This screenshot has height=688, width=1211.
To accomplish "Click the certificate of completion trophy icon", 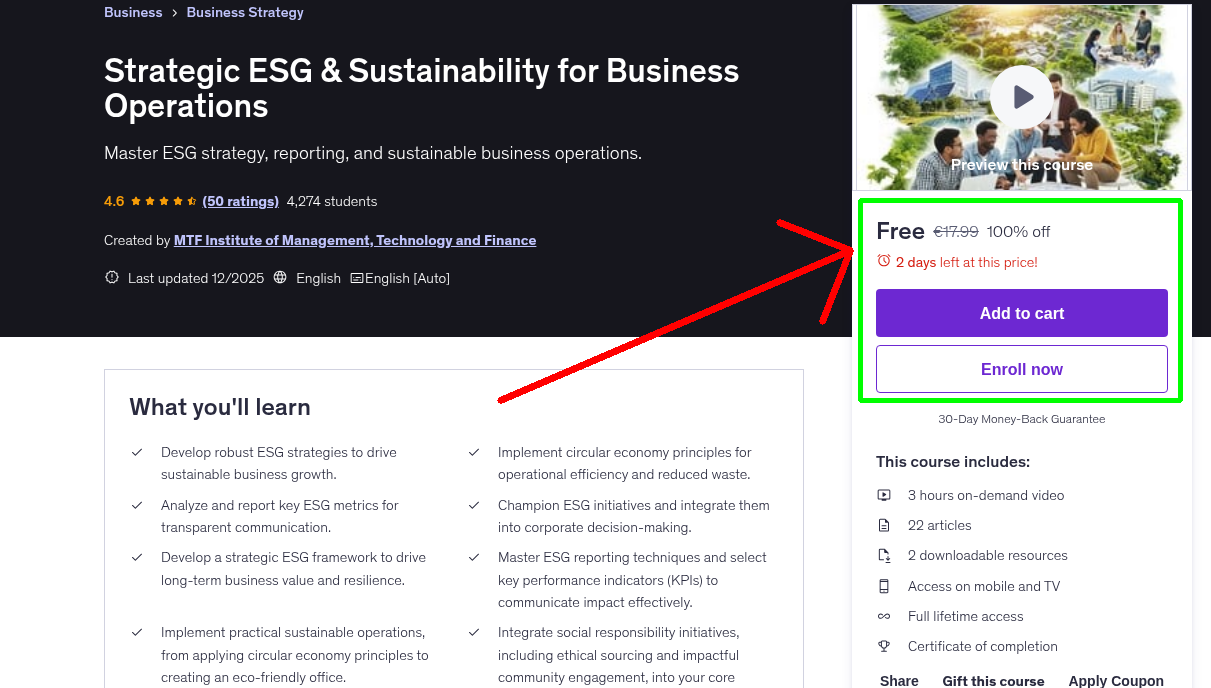I will [x=884, y=646].
